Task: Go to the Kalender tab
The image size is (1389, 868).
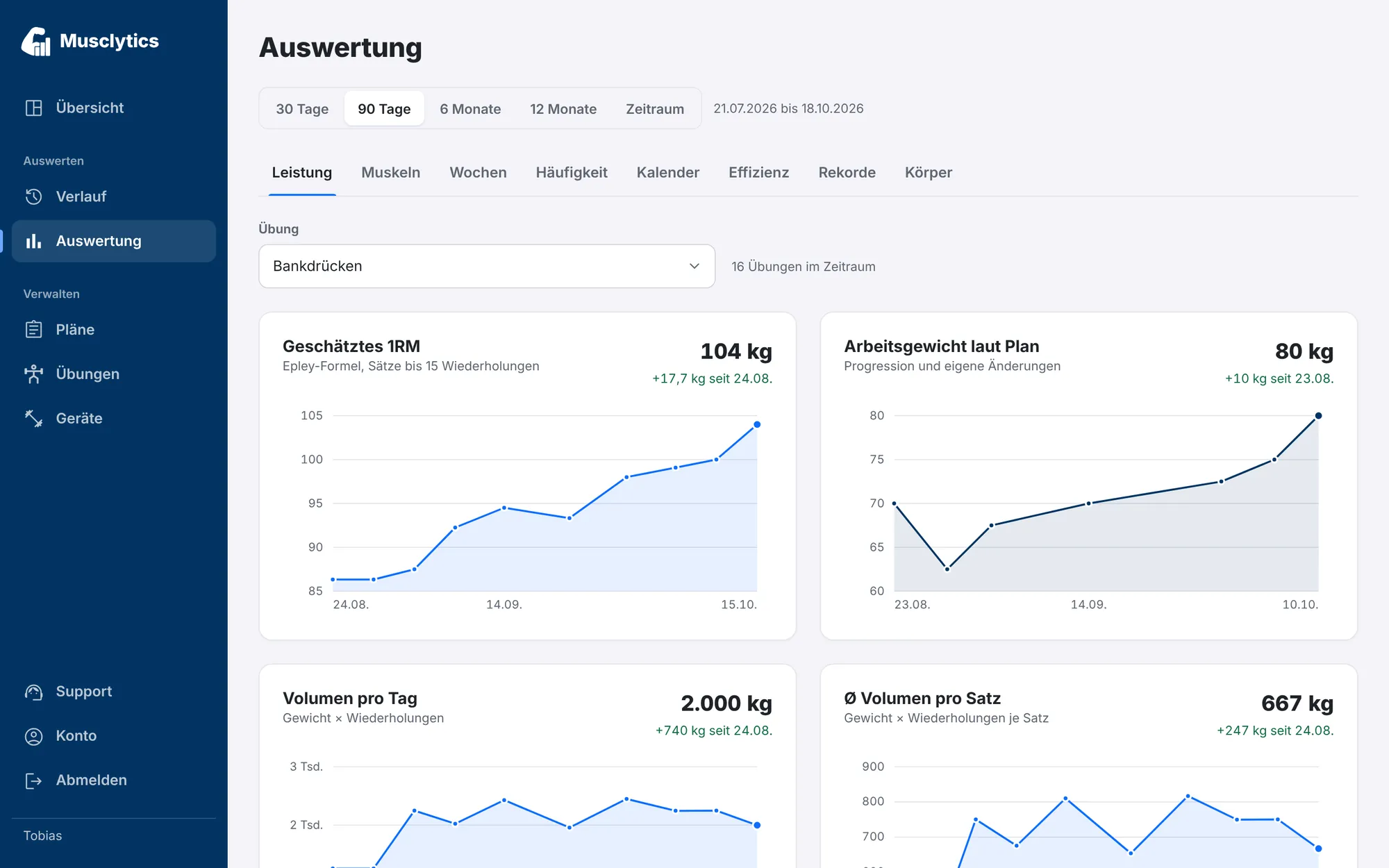Action: pyautogui.click(x=668, y=172)
